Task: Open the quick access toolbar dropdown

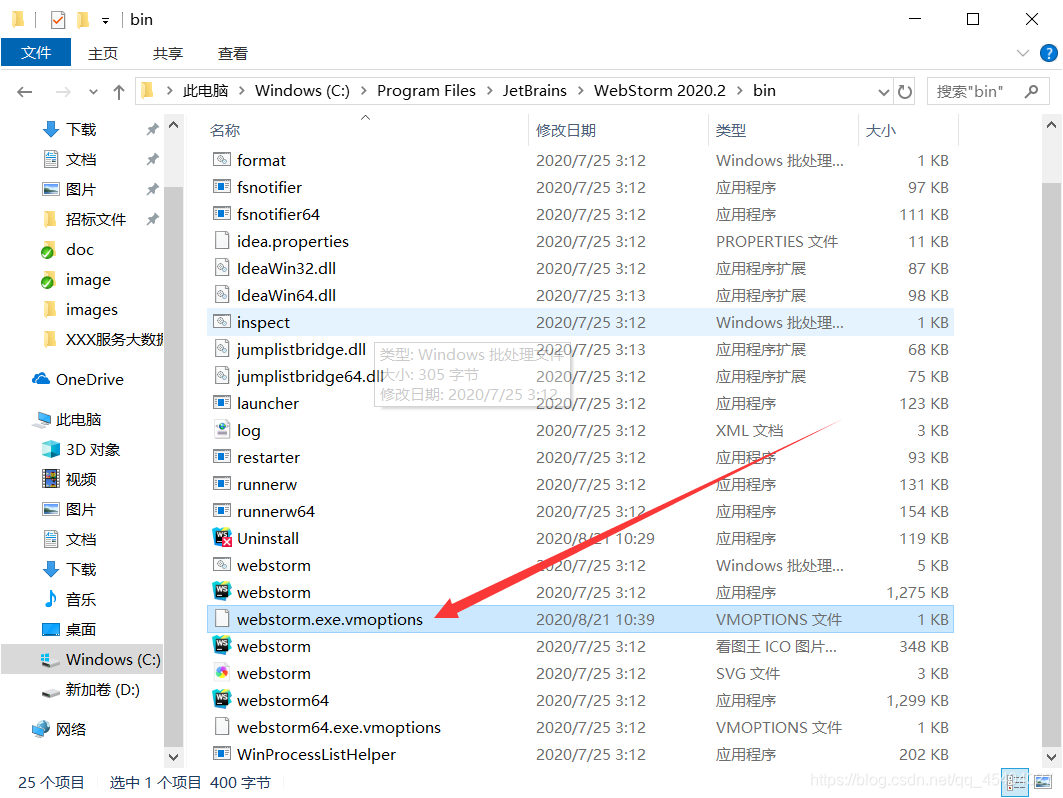Action: (x=105, y=20)
